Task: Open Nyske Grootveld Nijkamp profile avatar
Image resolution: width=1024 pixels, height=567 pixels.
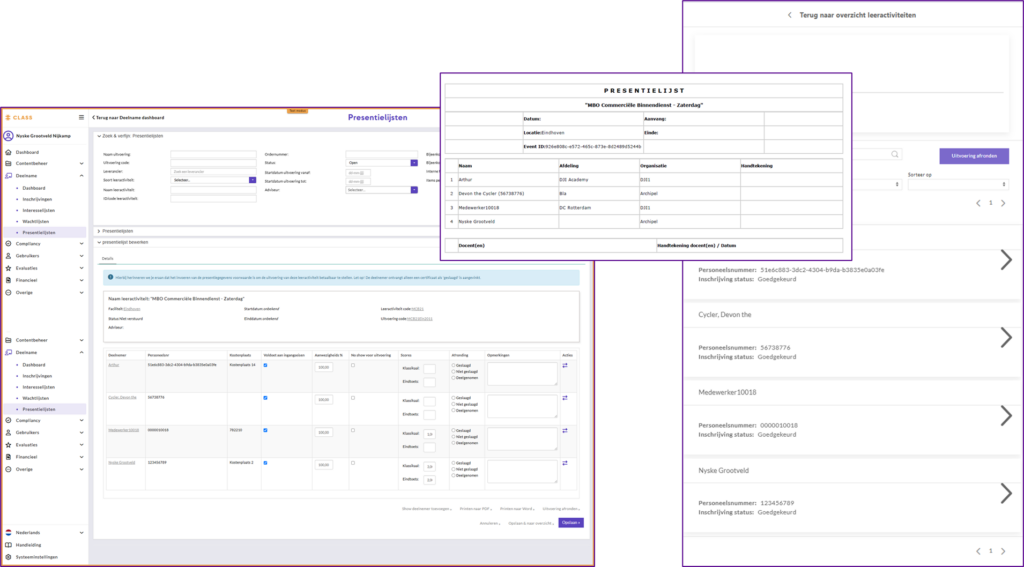Action: coord(9,136)
